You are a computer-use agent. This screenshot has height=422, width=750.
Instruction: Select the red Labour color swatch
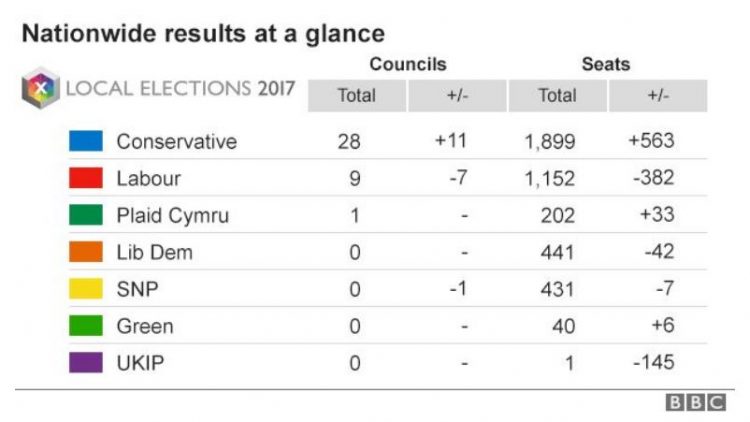point(86,178)
